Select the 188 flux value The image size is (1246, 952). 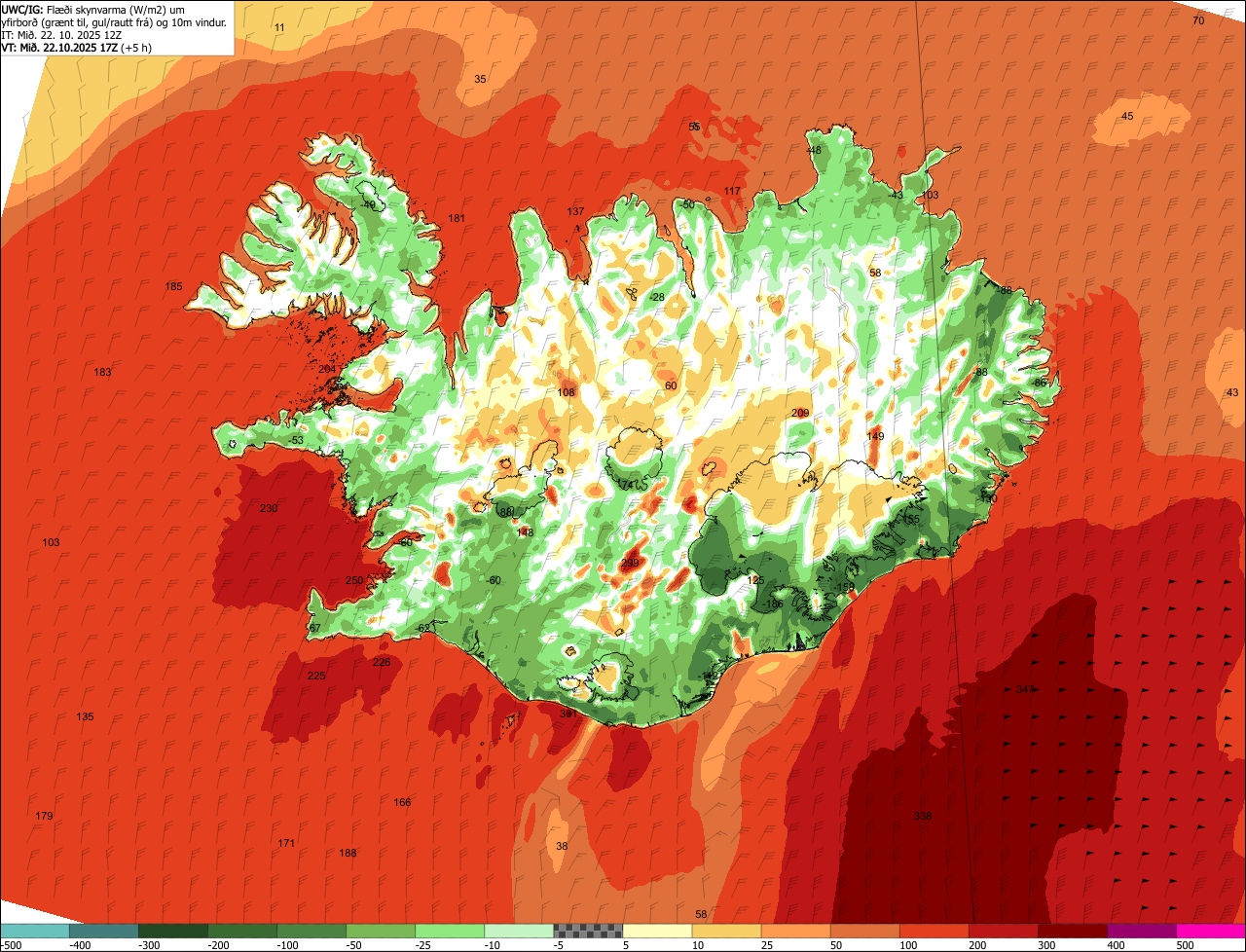[x=348, y=853]
